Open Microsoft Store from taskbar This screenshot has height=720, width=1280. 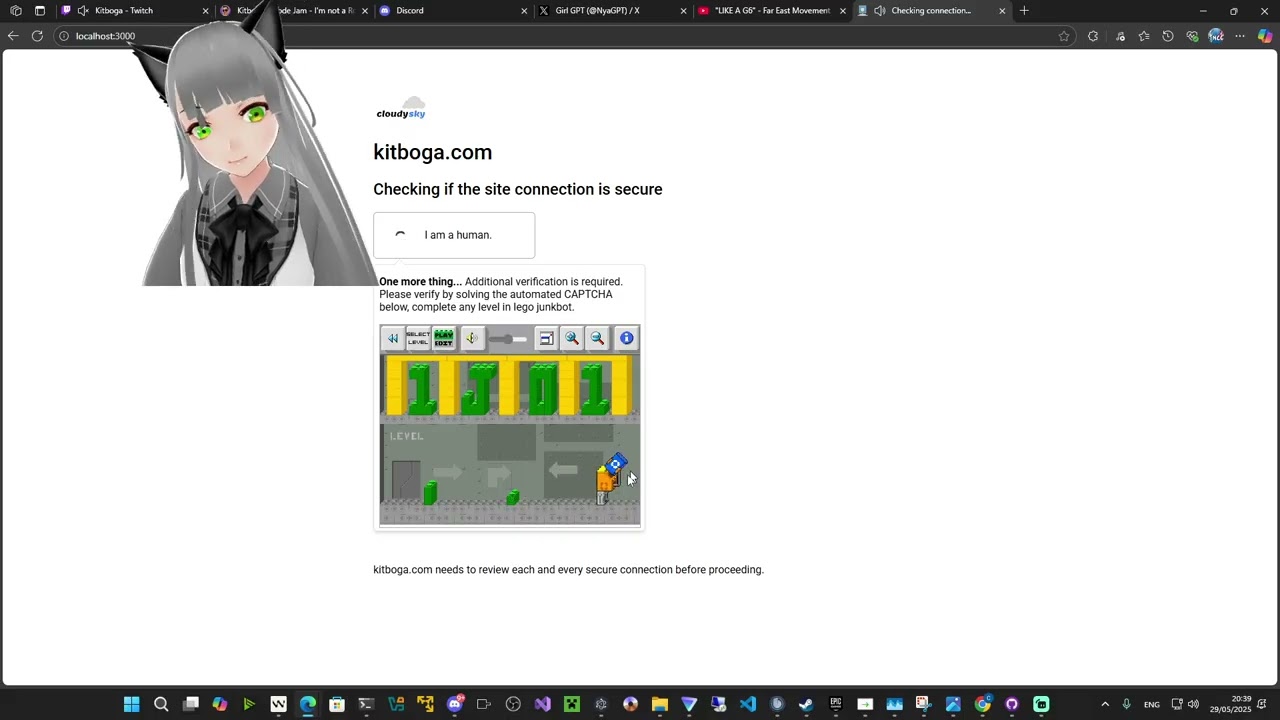[x=337, y=704]
